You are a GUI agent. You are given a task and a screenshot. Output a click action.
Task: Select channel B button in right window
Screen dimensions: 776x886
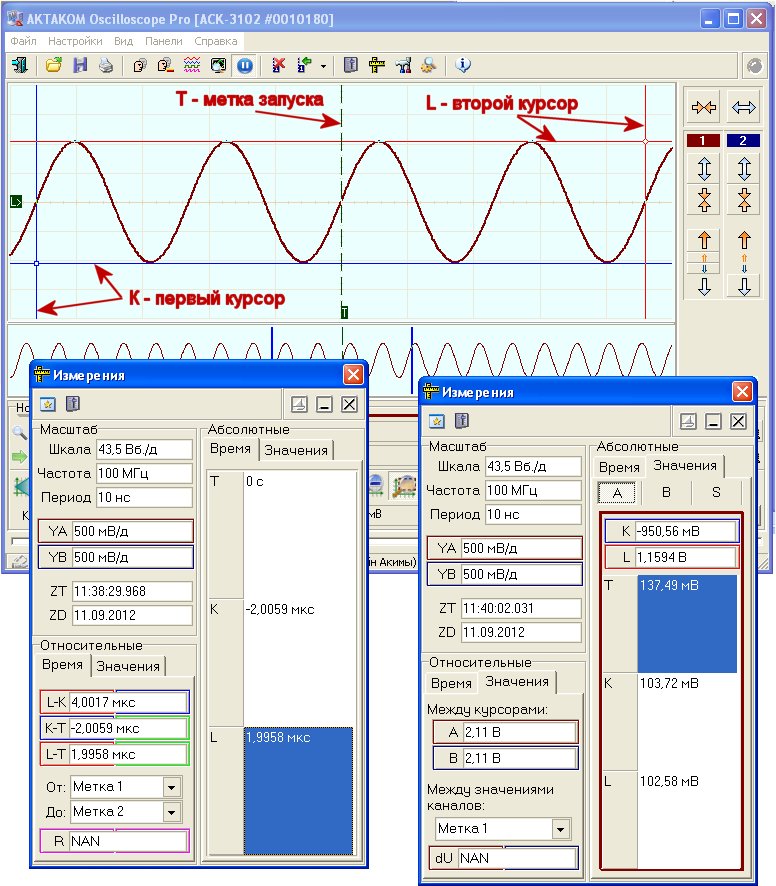[666, 493]
